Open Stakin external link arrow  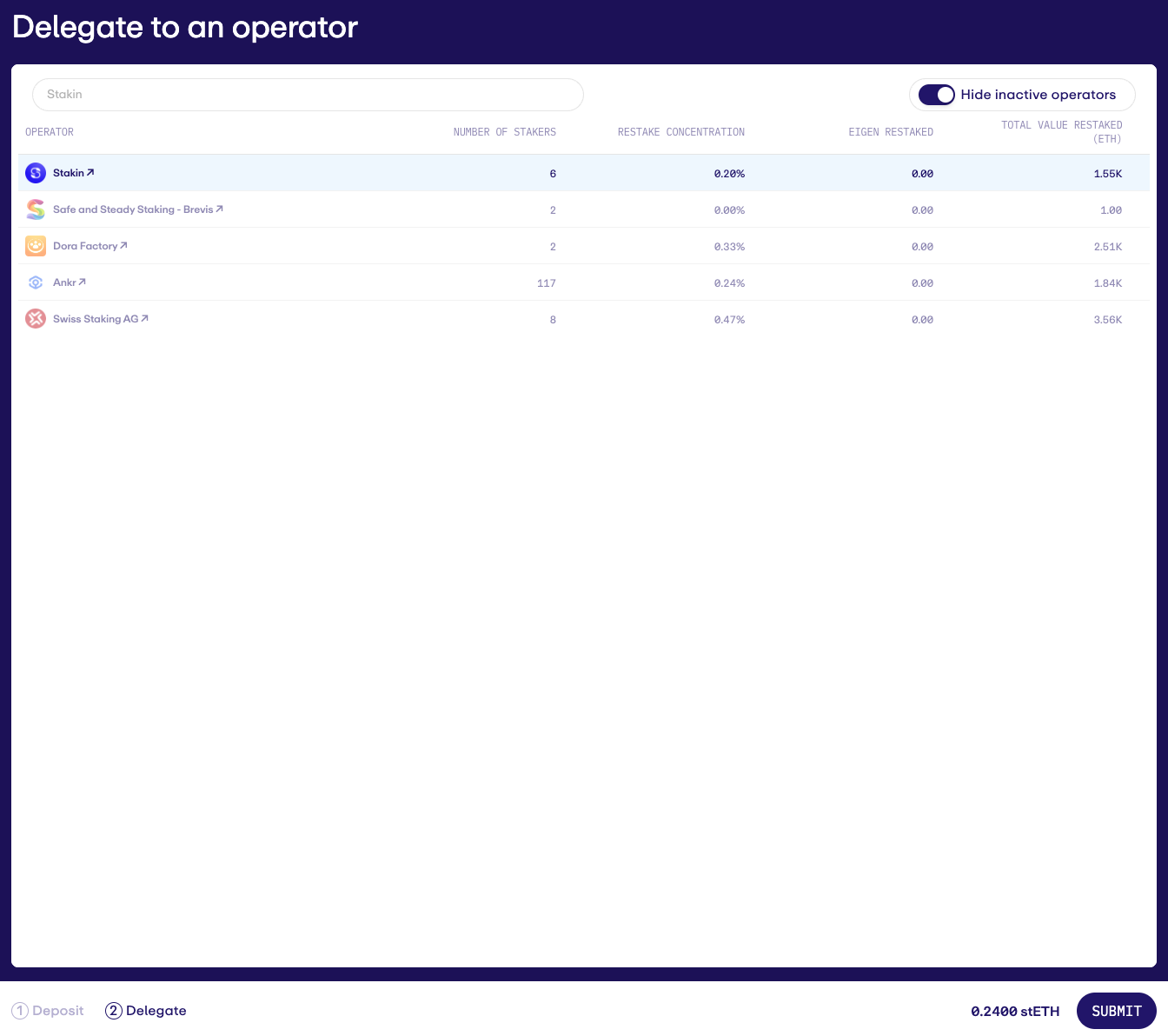[90, 173]
